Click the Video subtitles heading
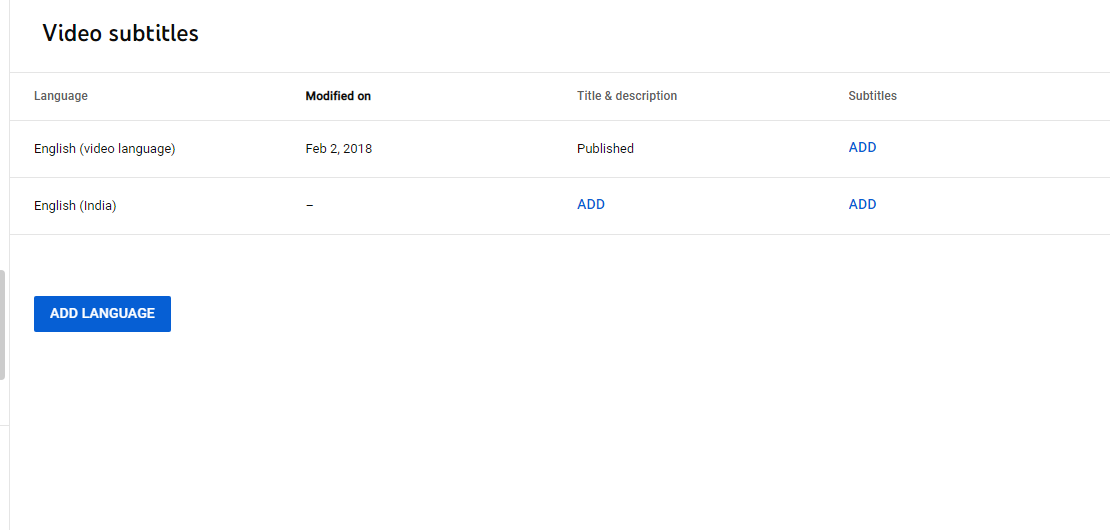 point(120,33)
